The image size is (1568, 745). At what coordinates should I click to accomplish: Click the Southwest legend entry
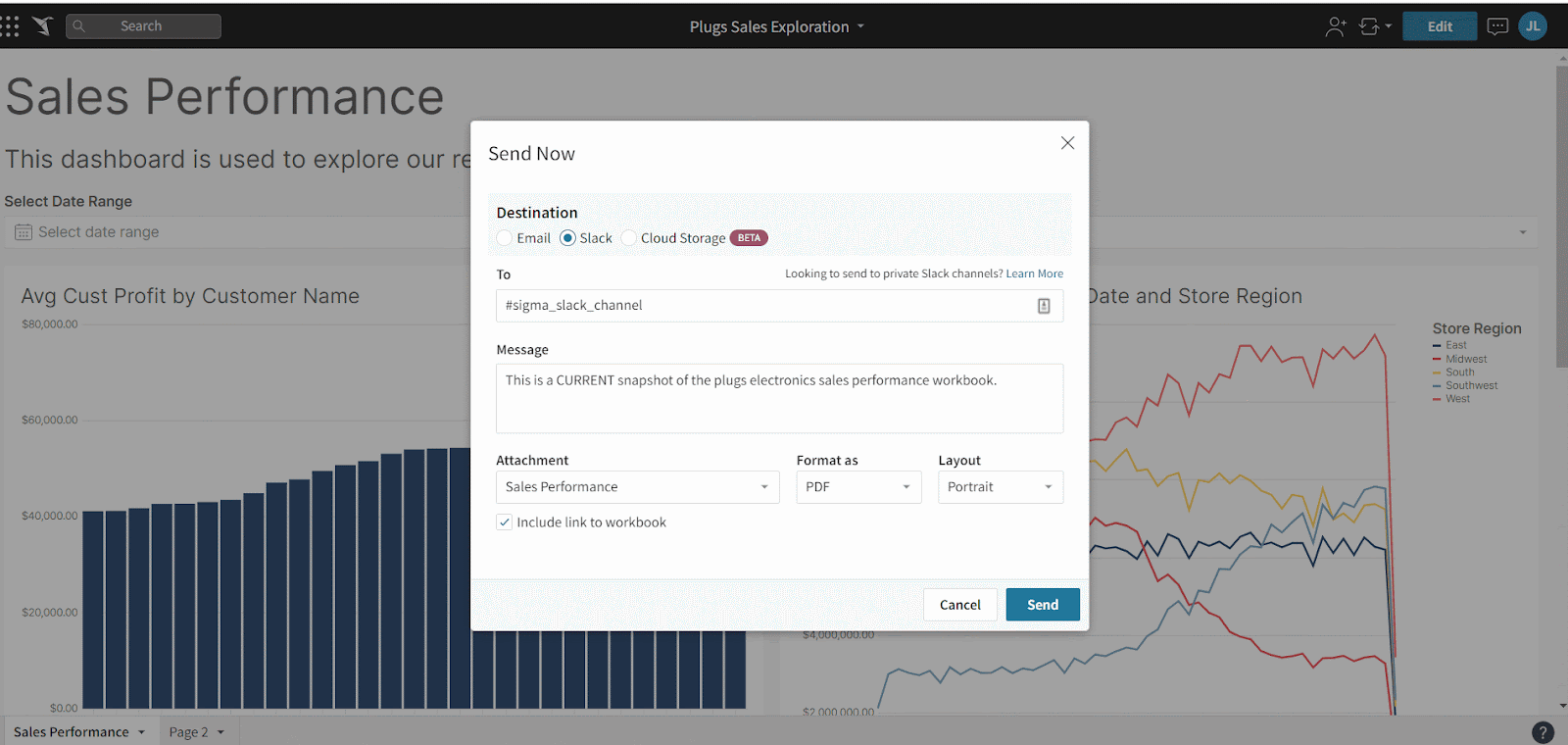click(1465, 386)
